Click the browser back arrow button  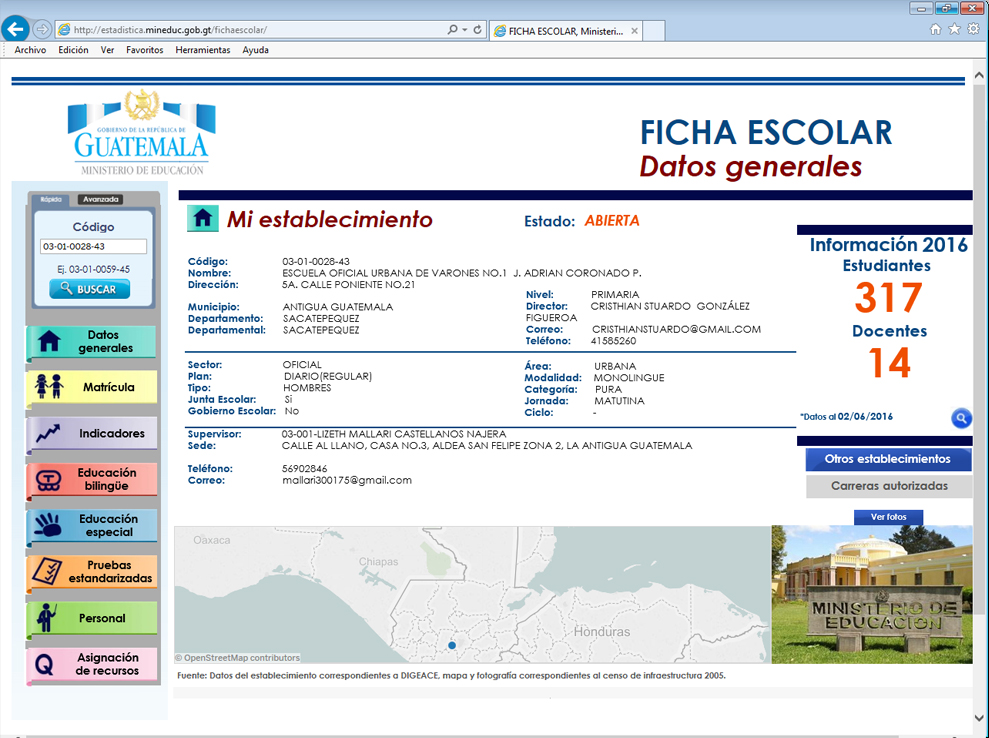click(x=16, y=29)
